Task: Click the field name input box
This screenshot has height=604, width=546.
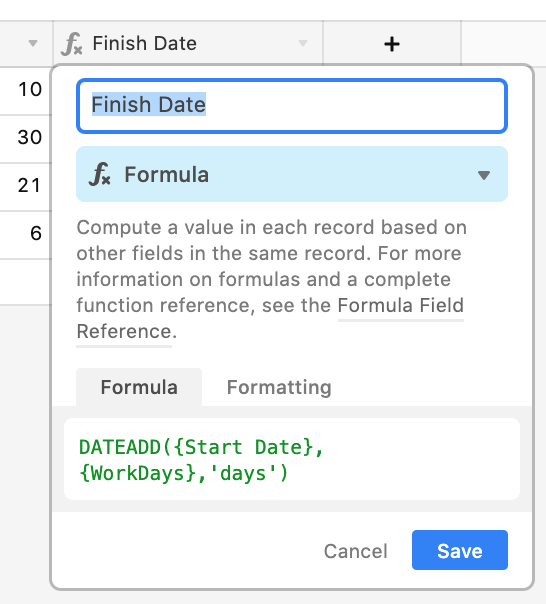Action: [292, 106]
